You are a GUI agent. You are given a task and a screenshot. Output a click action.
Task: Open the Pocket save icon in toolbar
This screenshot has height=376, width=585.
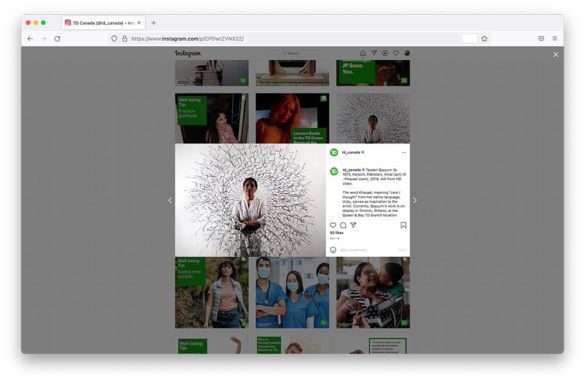click(x=541, y=38)
